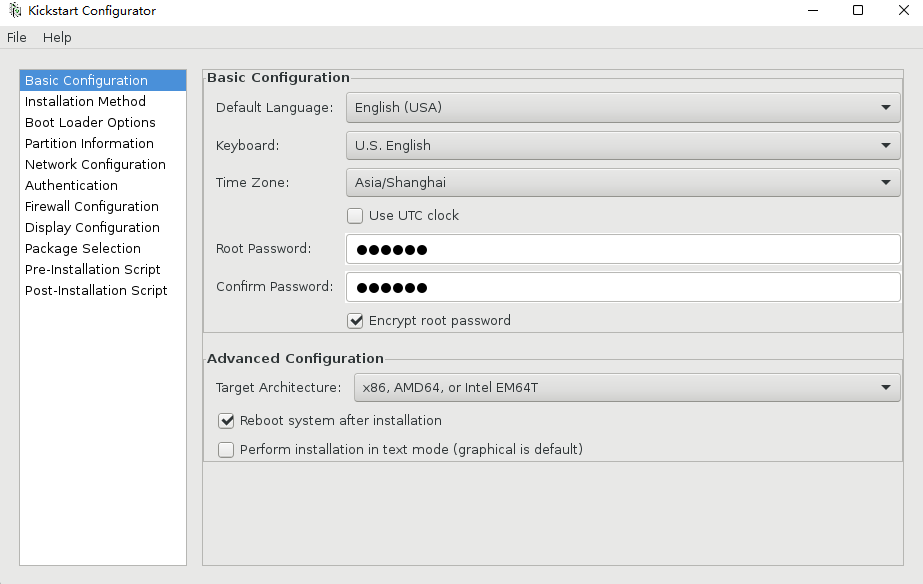Select Partition Information in the list
Viewport: 923px width, 584px height.
click(103, 144)
